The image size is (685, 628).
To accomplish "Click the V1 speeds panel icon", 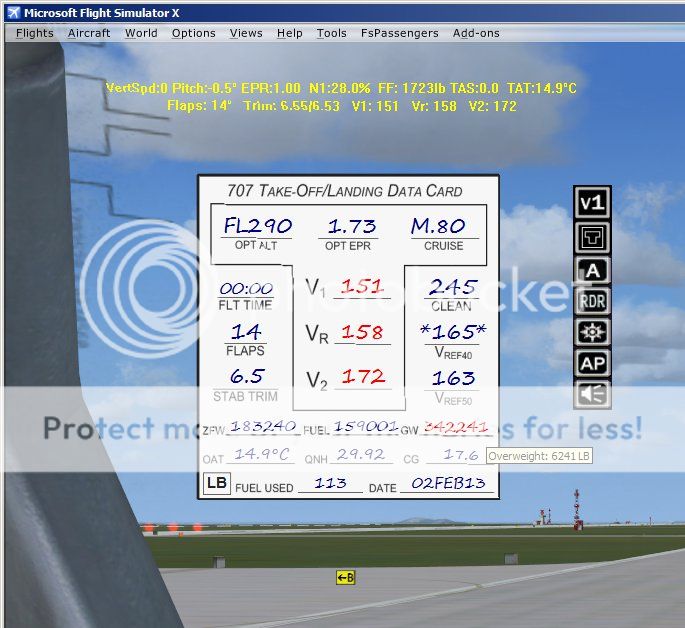I will point(593,203).
